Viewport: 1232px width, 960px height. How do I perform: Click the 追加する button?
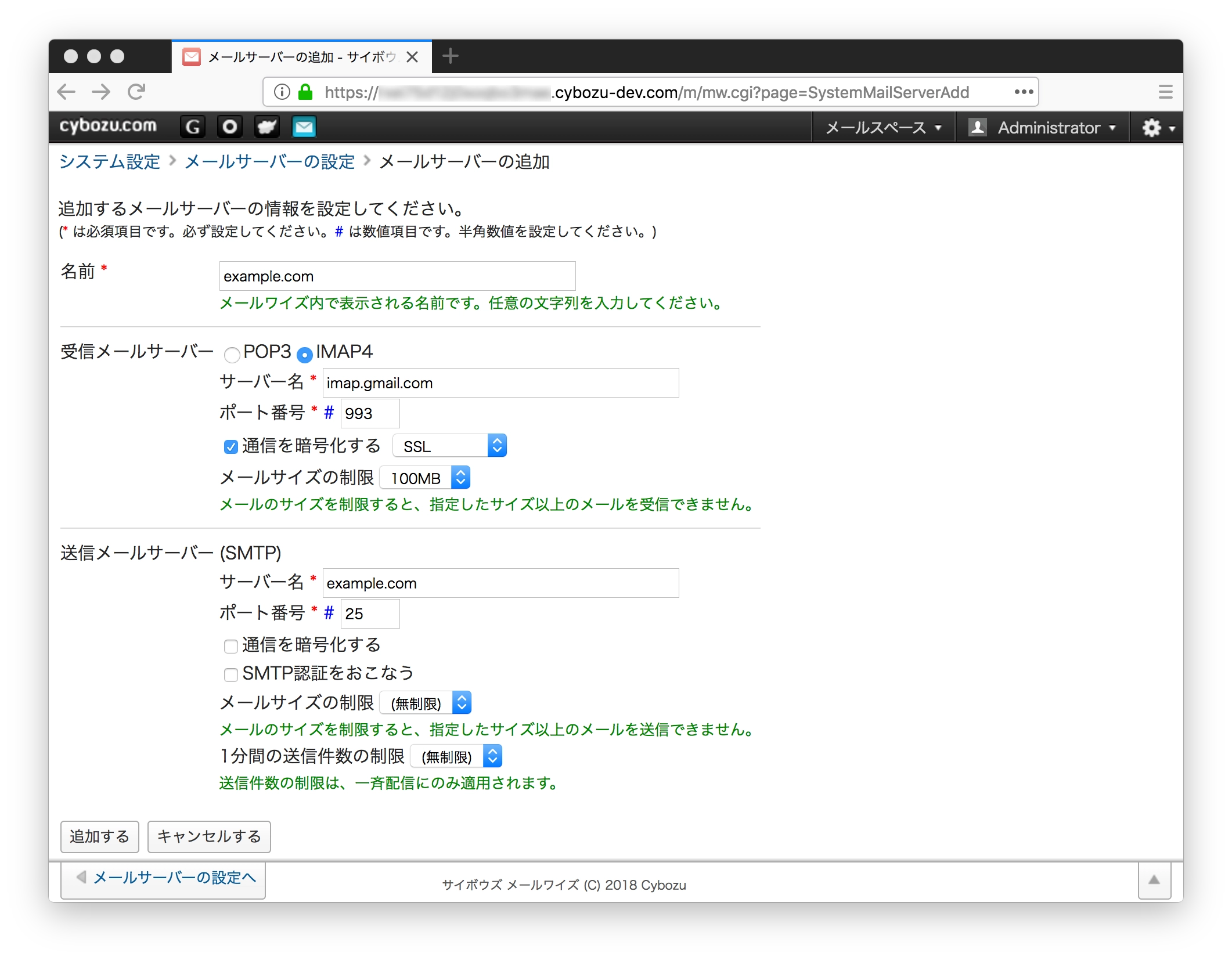[99, 836]
